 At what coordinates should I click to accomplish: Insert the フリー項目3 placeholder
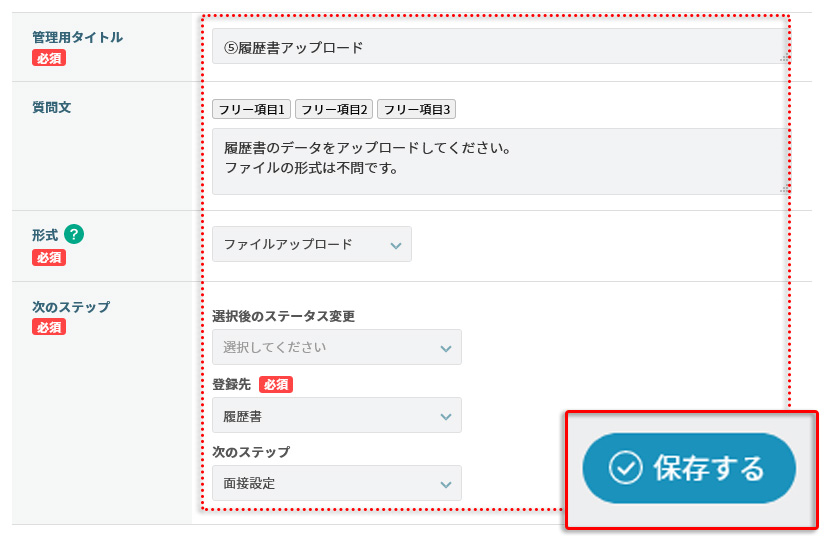417,109
